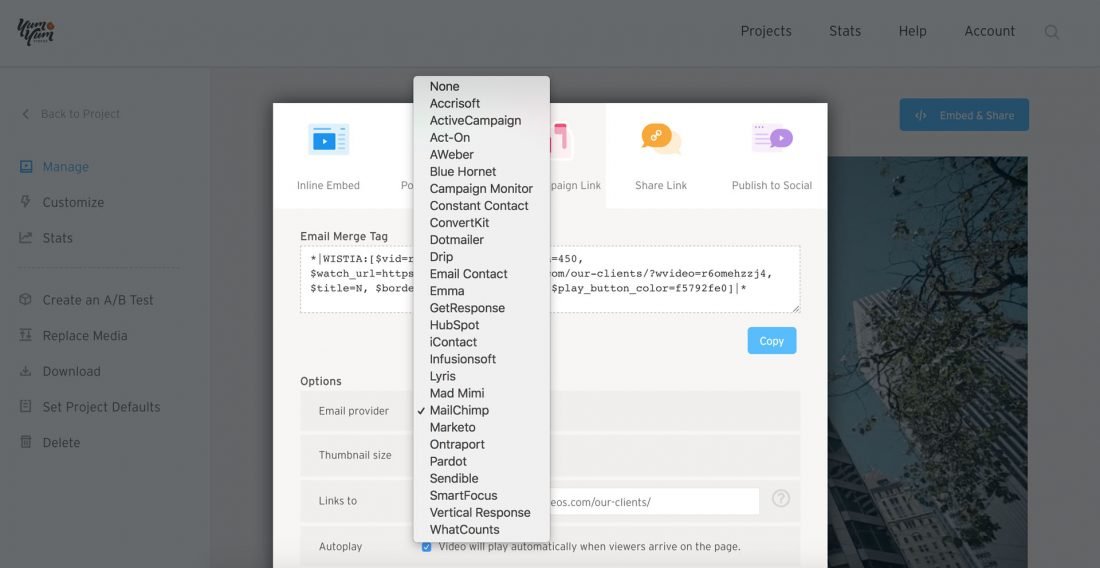Open Create an A/B Test
The width and height of the screenshot is (1100, 568).
[98, 299]
